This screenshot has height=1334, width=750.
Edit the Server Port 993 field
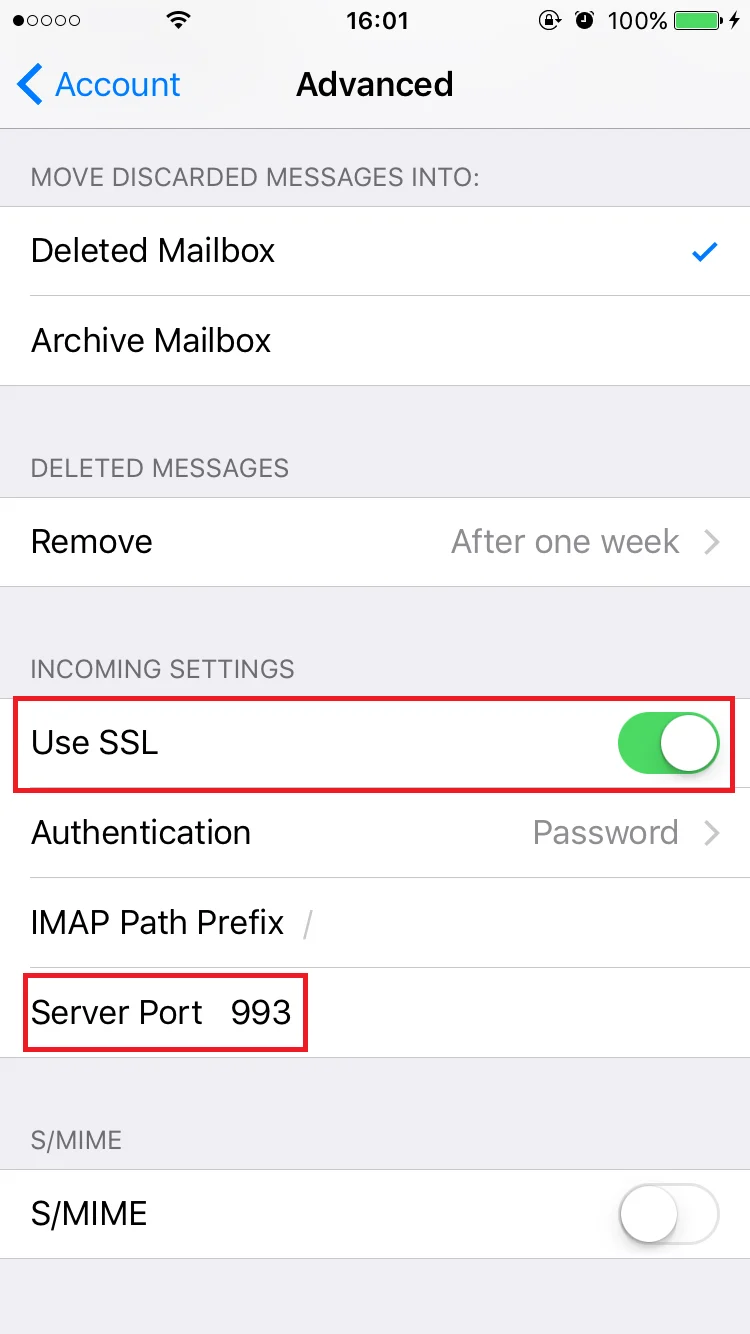[375, 1013]
